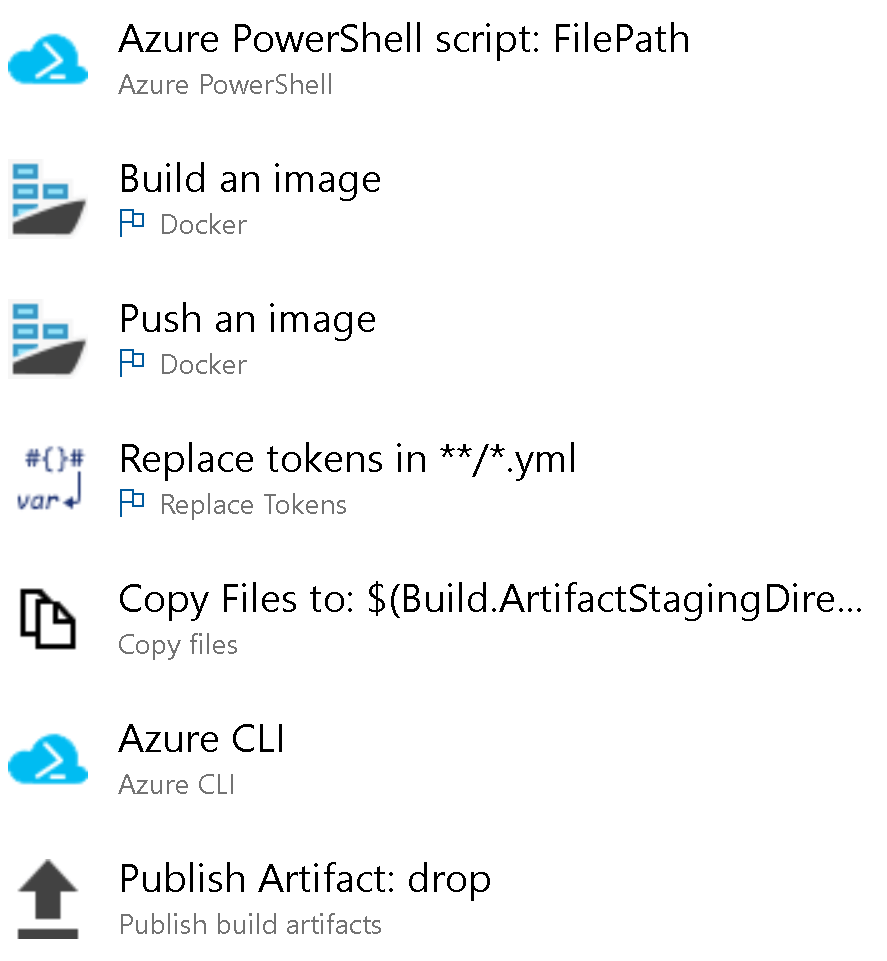Select the Build an image task title

[250, 180]
